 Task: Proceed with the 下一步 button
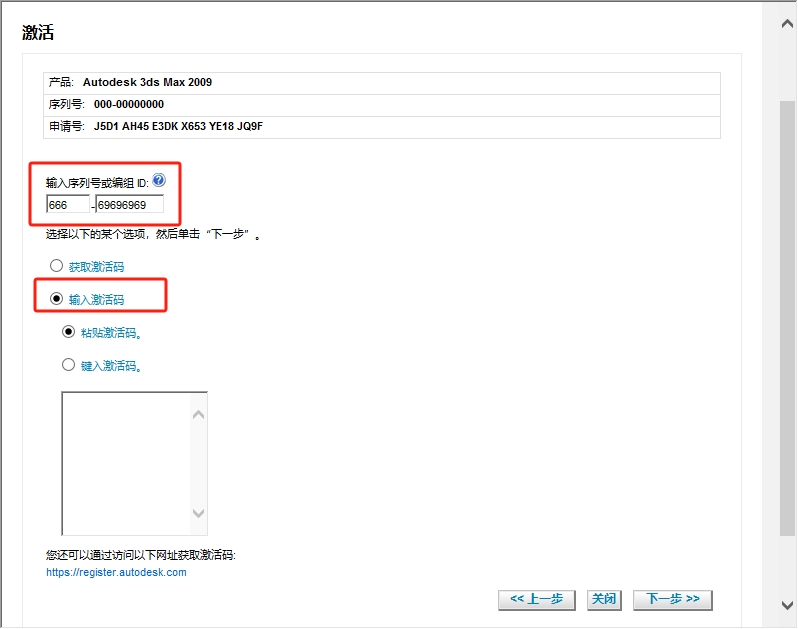click(671, 599)
